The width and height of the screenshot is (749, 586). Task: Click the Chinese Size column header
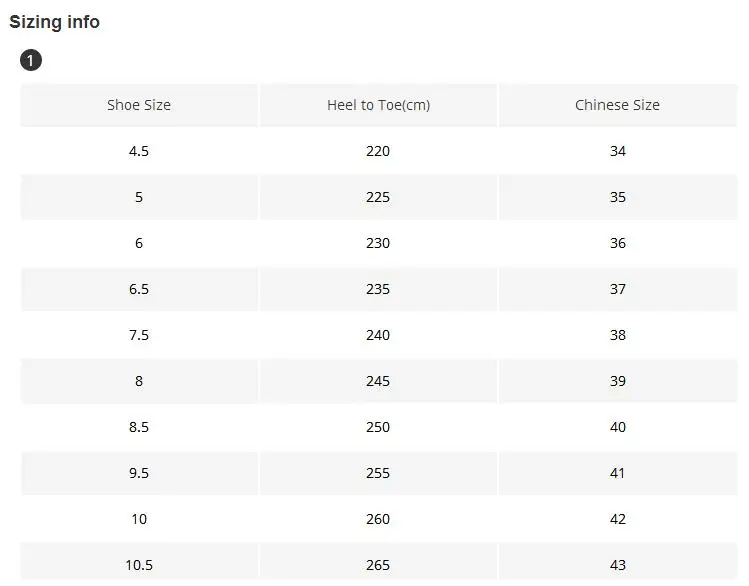(617, 105)
